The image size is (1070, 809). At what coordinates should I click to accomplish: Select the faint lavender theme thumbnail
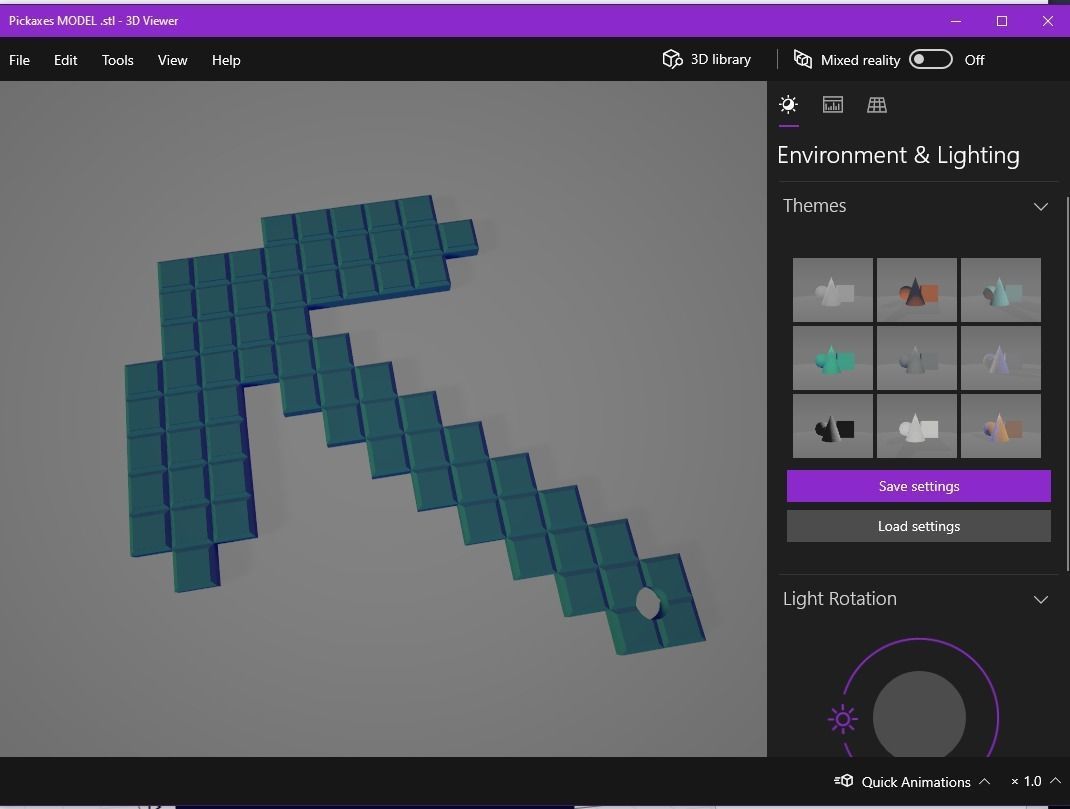pyautogui.click(x=1000, y=358)
